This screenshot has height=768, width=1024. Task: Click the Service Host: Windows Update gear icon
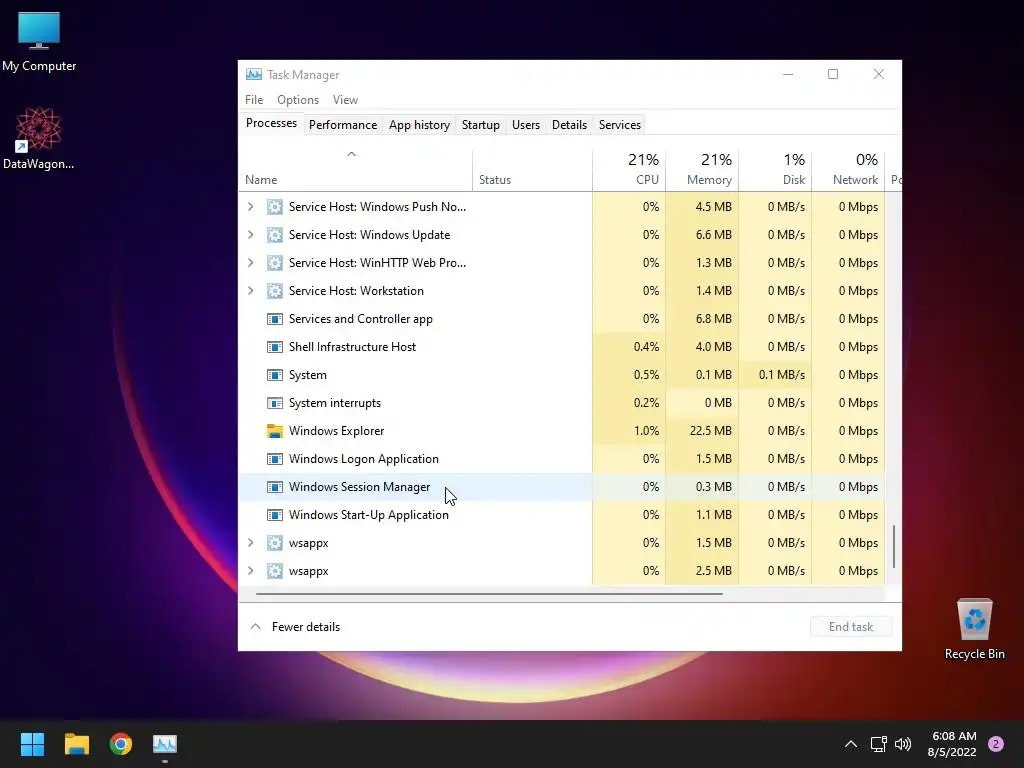[x=275, y=234]
